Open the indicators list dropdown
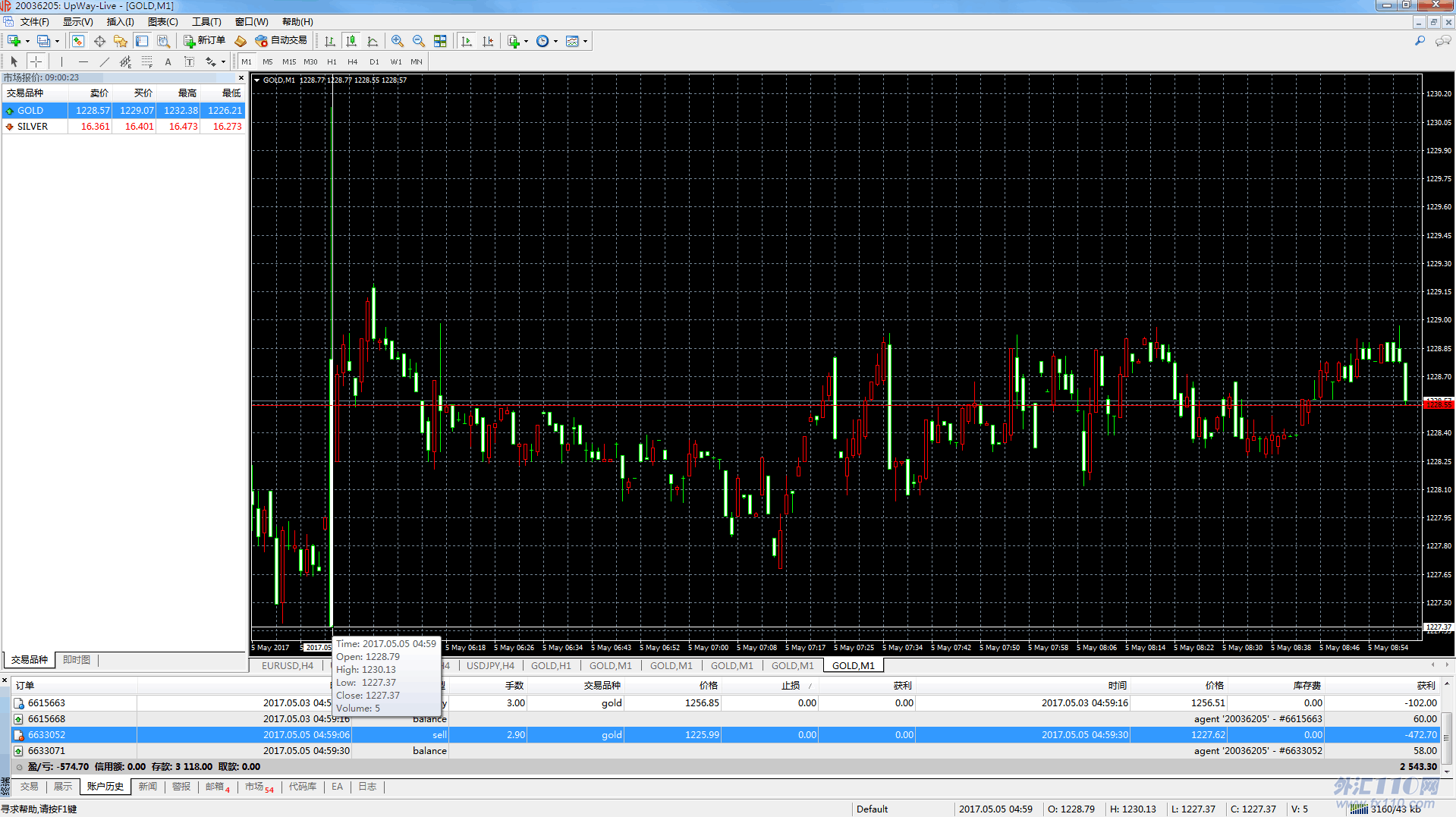The image size is (1456, 817). tap(517, 41)
